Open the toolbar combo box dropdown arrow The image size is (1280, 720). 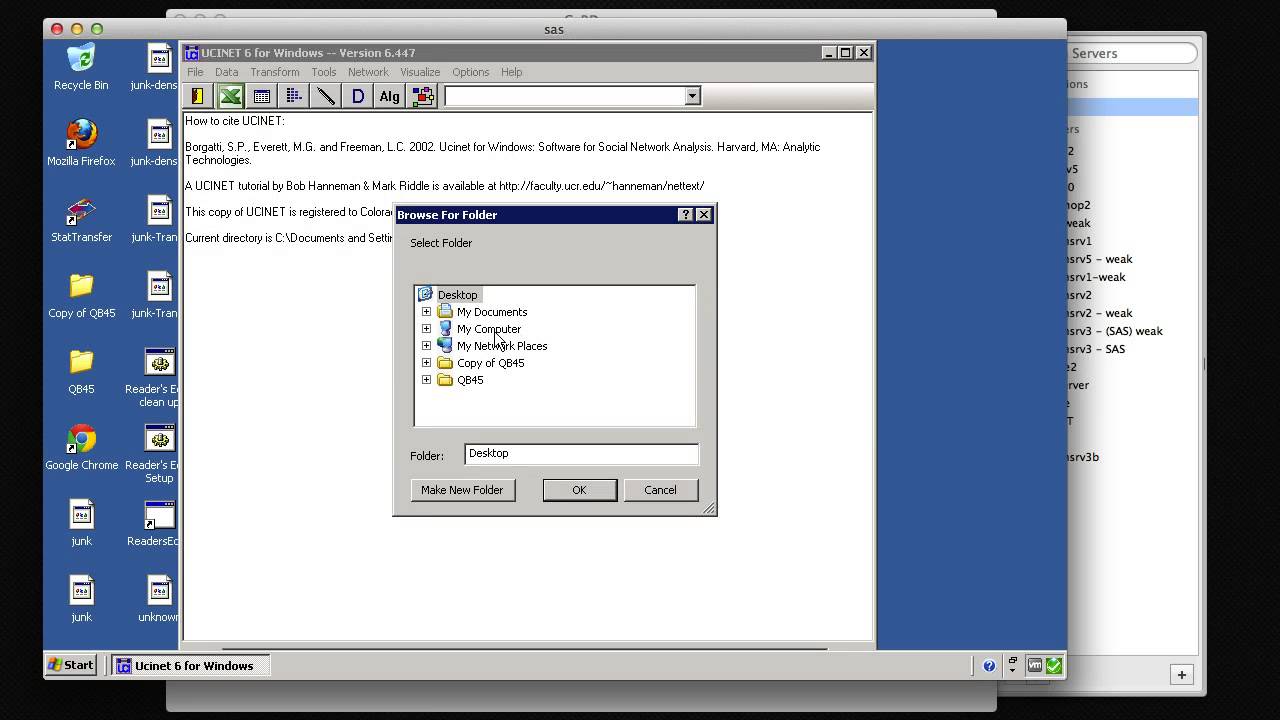pos(692,96)
